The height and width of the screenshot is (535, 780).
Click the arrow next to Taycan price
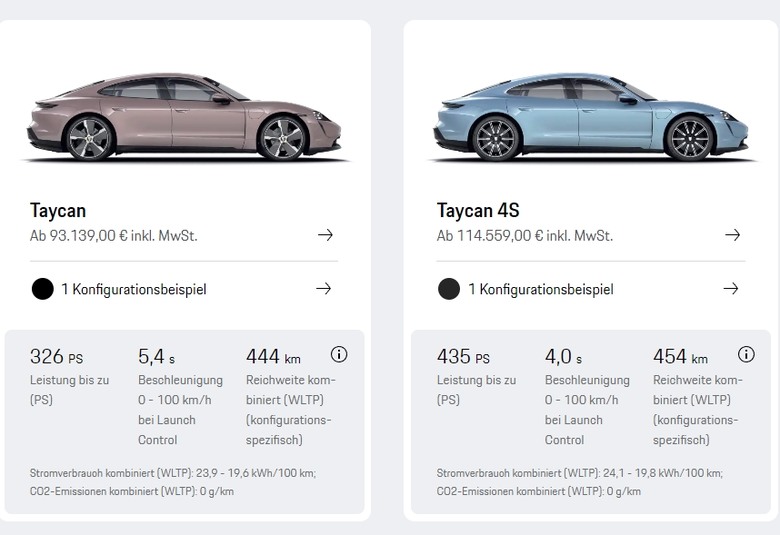[325, 235]
